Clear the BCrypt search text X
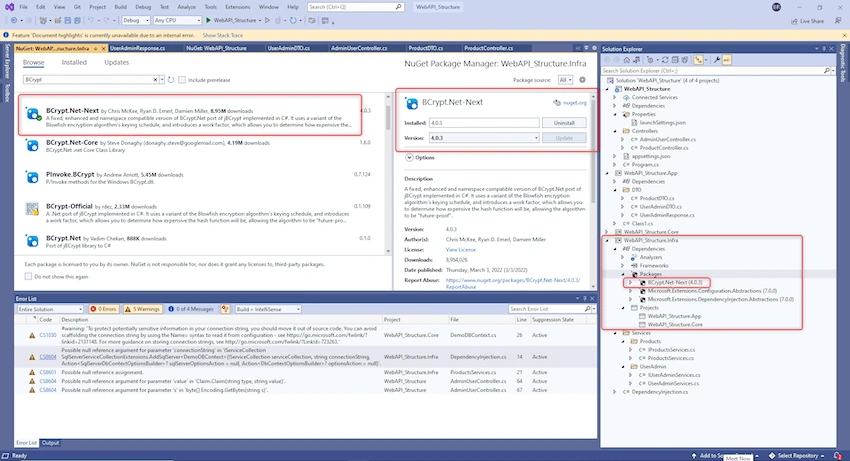Screen dimensions: 850x461 (x=156, y=80)
